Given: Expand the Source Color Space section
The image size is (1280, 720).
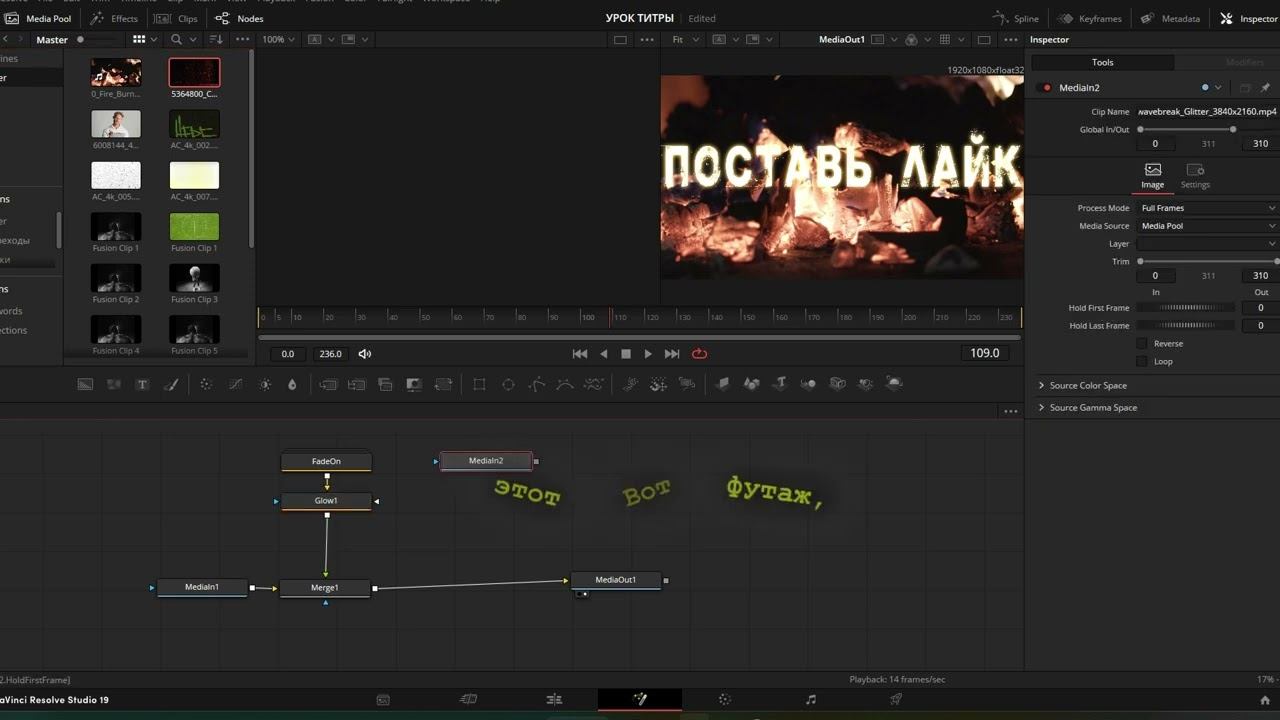Looking at the screenshot, I should 1087,386.
